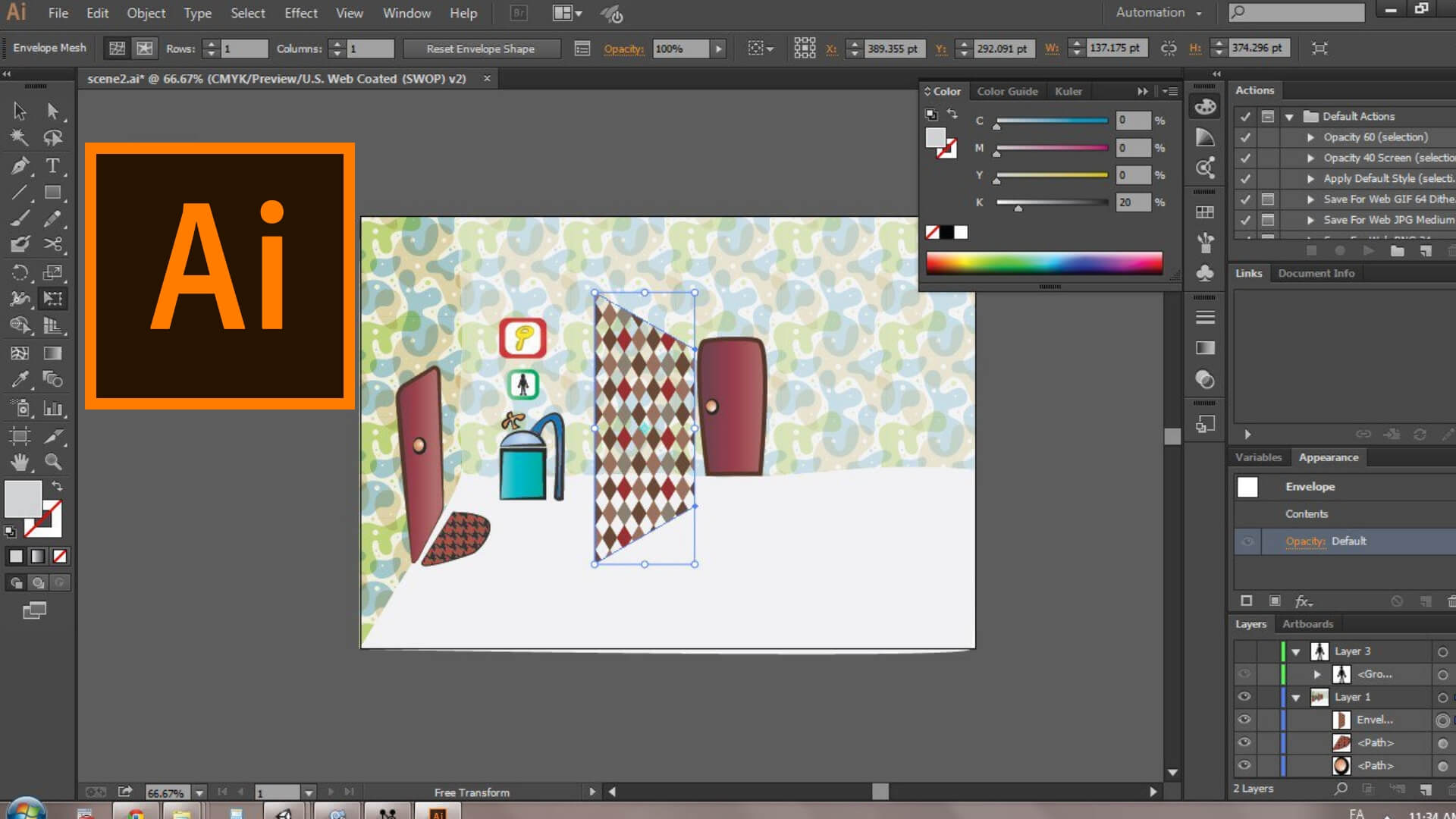Screen dimensions: 1456x819
Task: Select the Selection tool in toolbar
Action: pos(18,110)
